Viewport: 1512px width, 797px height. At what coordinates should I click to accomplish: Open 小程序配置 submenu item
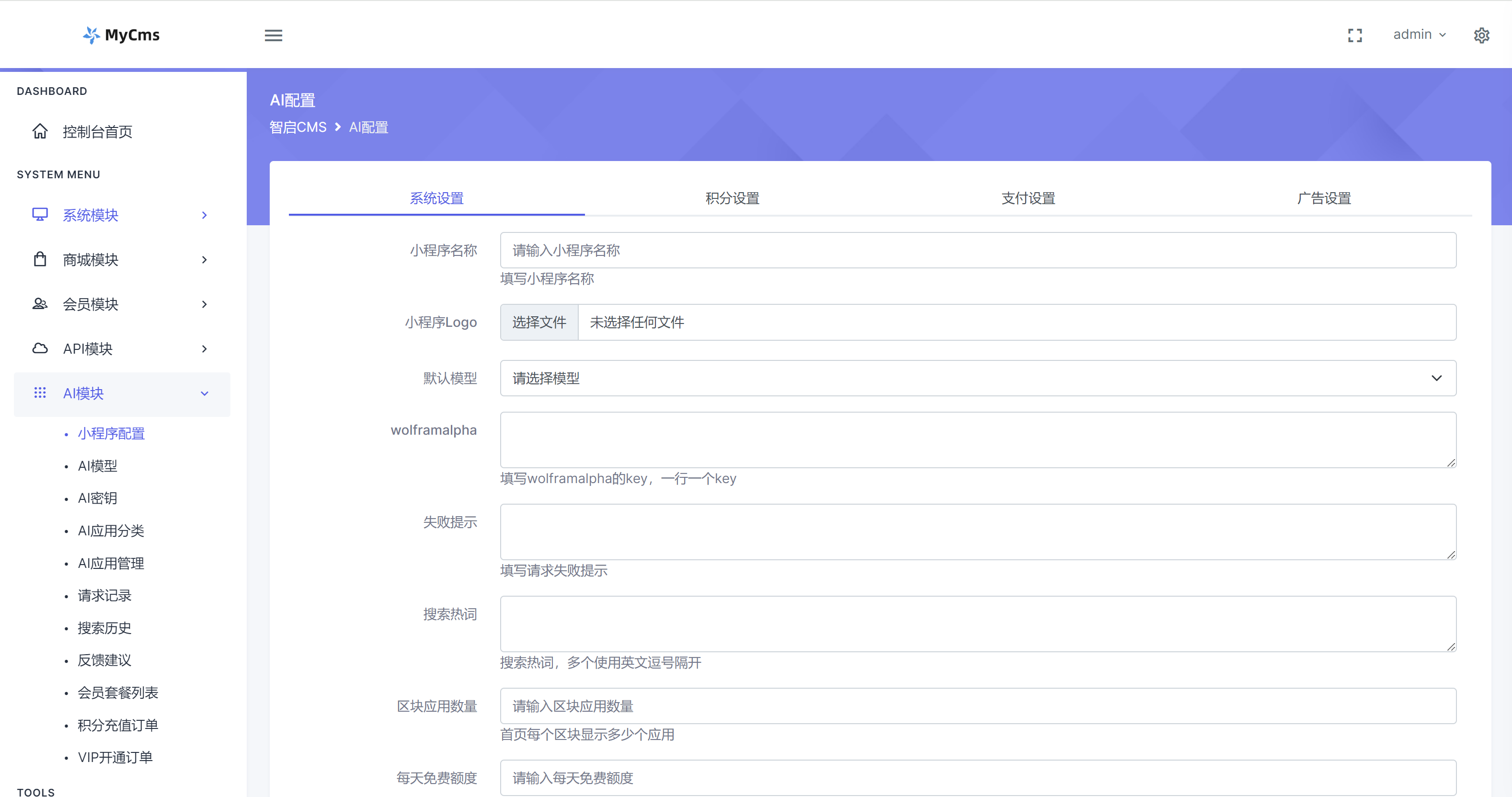click(x=111, y=433)
